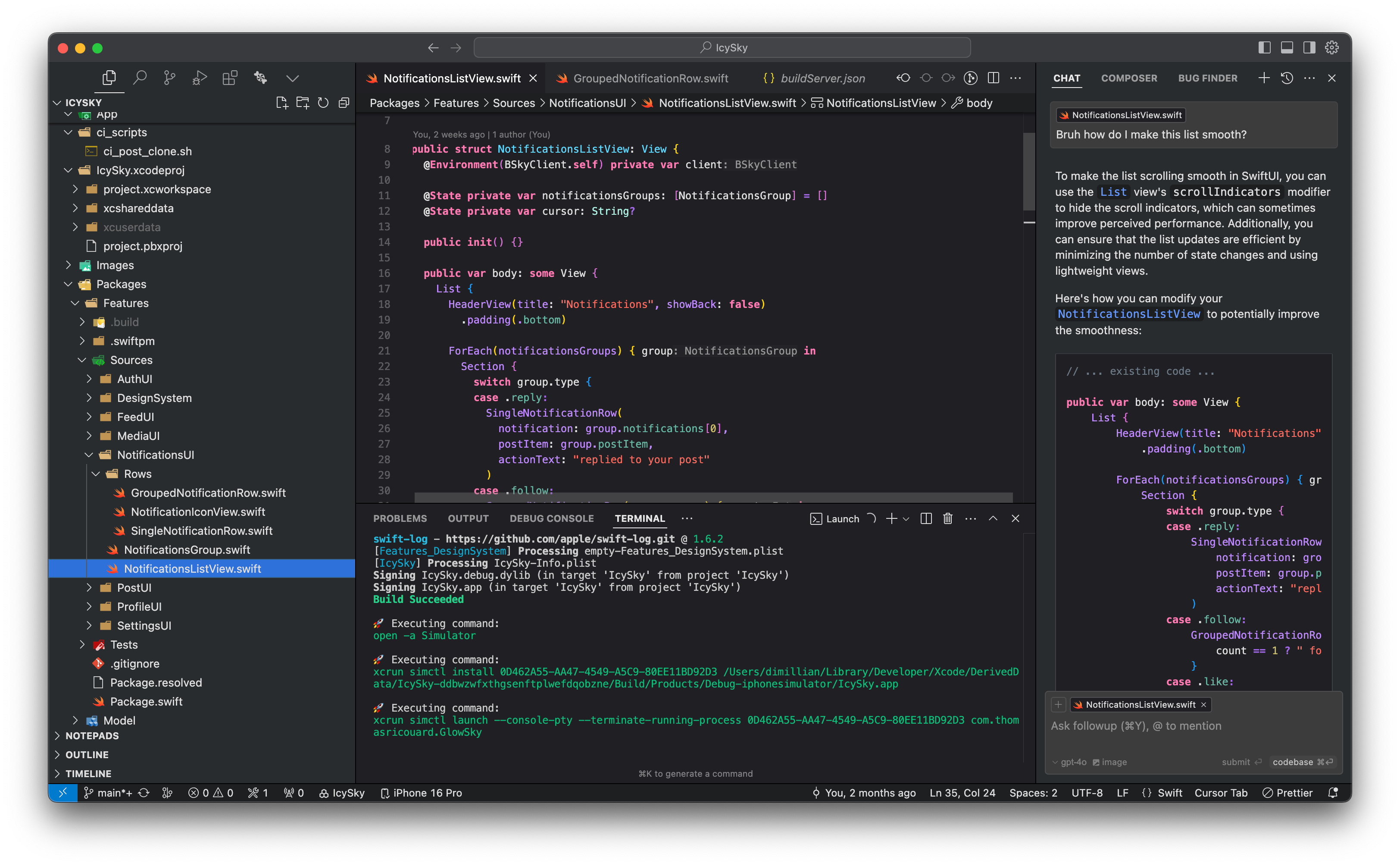Refresh the explorer file tree
The image size is (1400, 866).
click(323, 103)
